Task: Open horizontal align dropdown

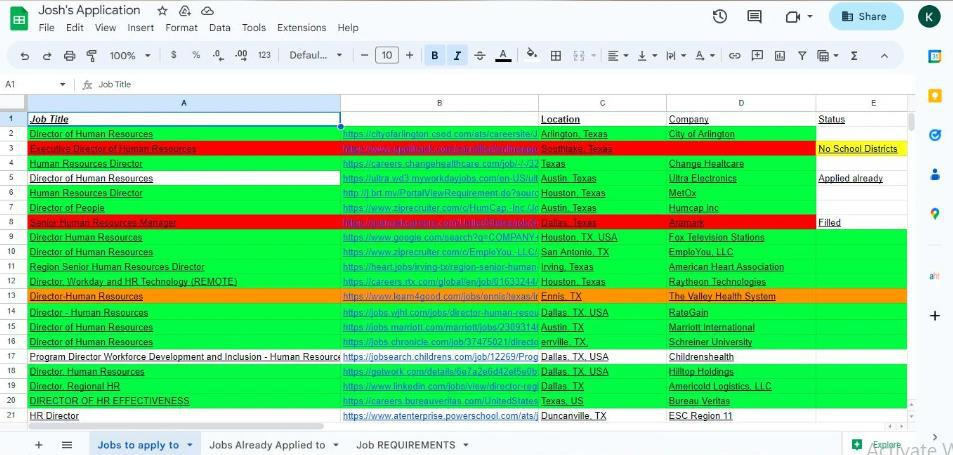Action: pos(618,56)
